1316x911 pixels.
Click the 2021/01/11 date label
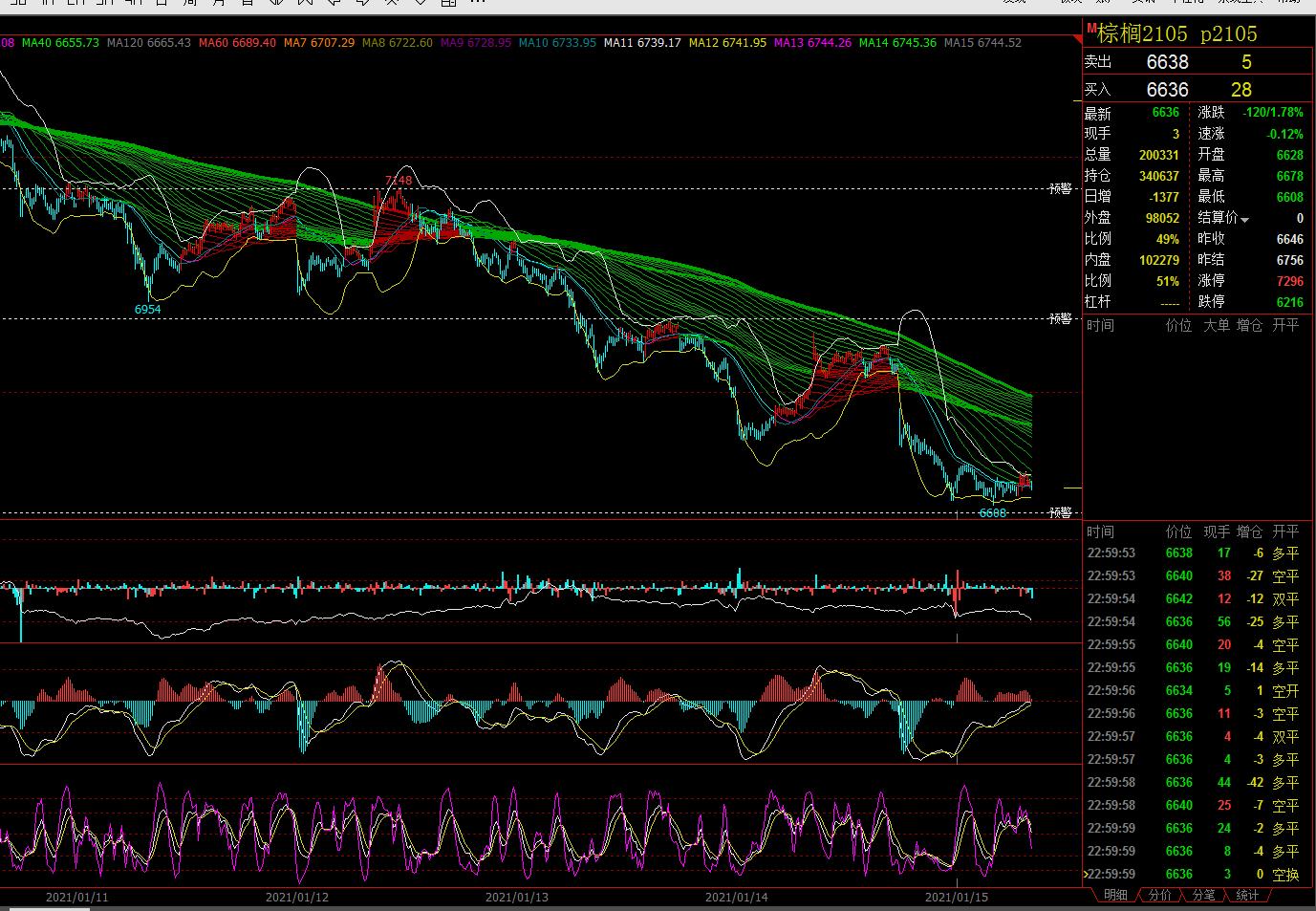pyautogui.click(x=77, y=897)
